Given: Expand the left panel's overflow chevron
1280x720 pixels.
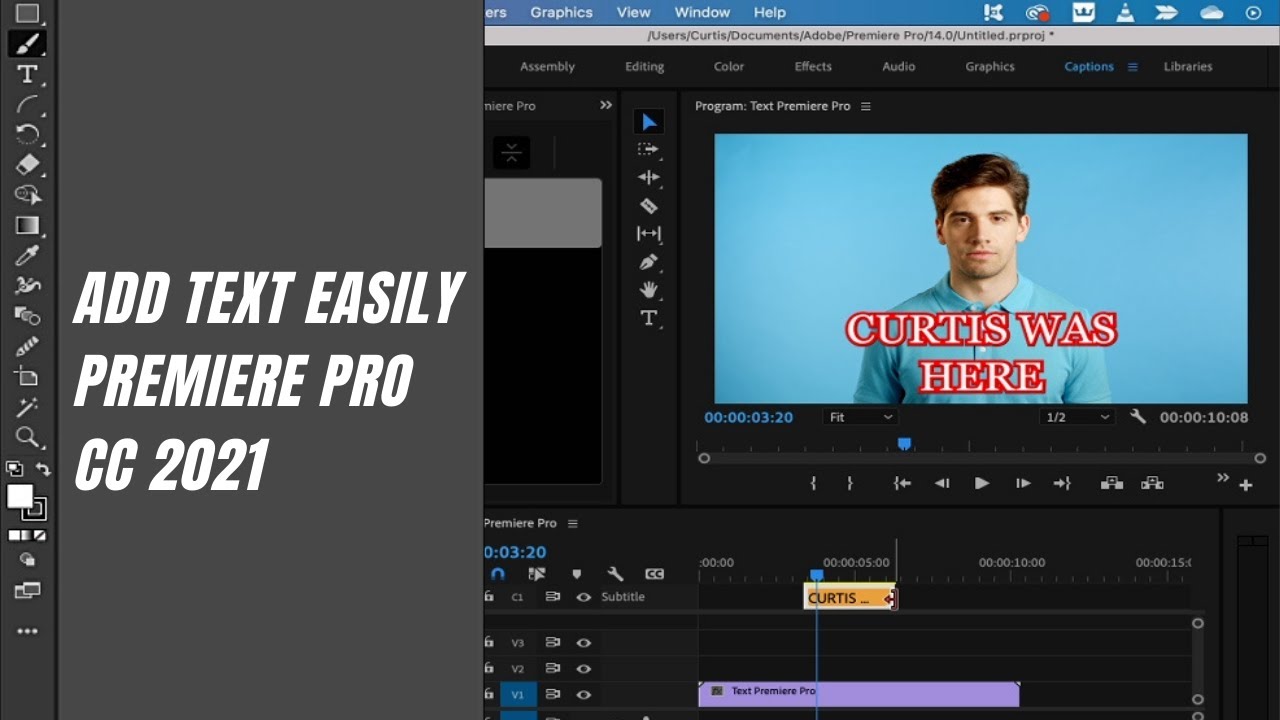Looking at the screenshot, I should pyautogui.click(x=606, y=105).
